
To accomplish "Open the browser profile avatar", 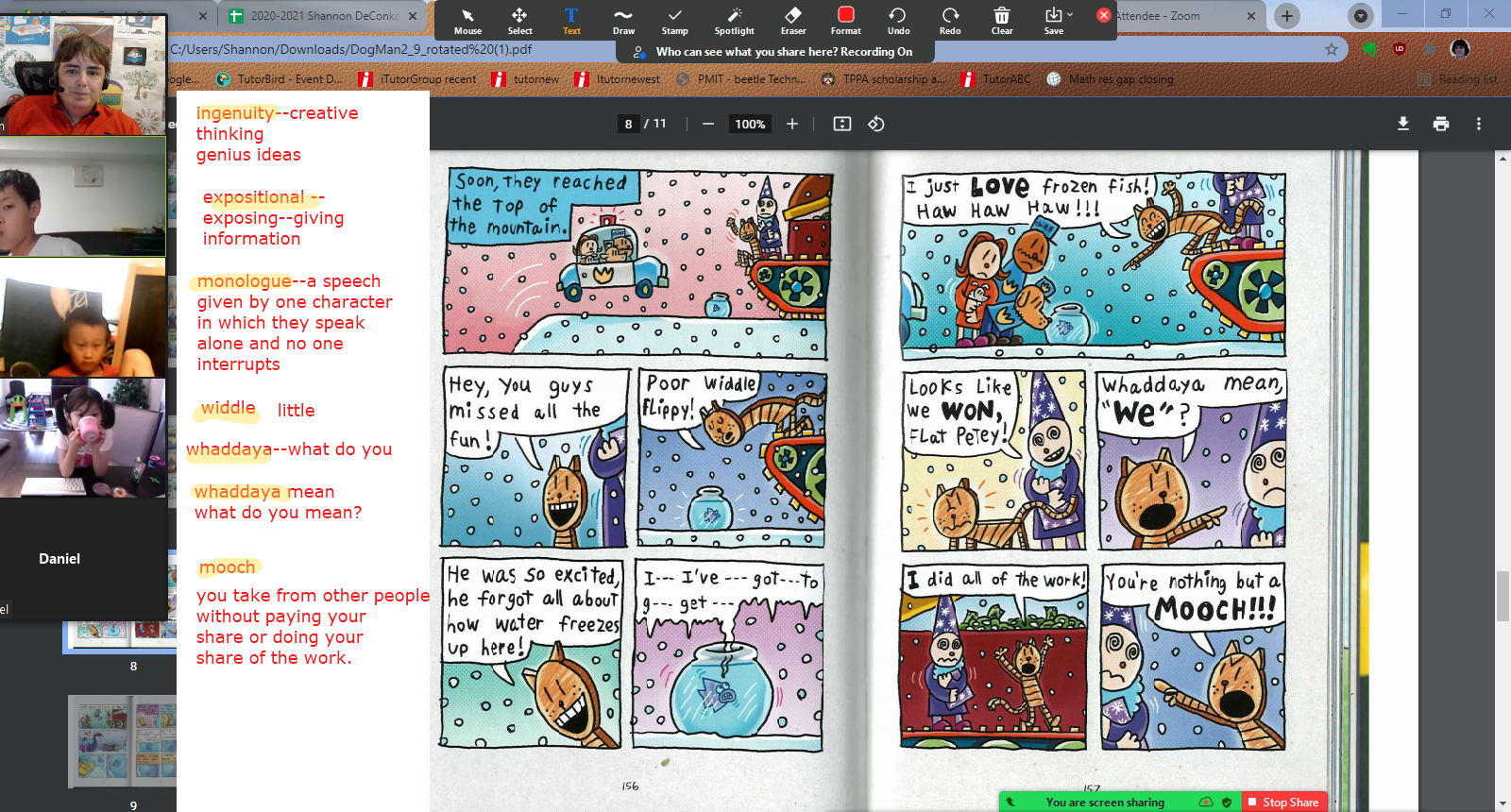I will point(1460,49).
